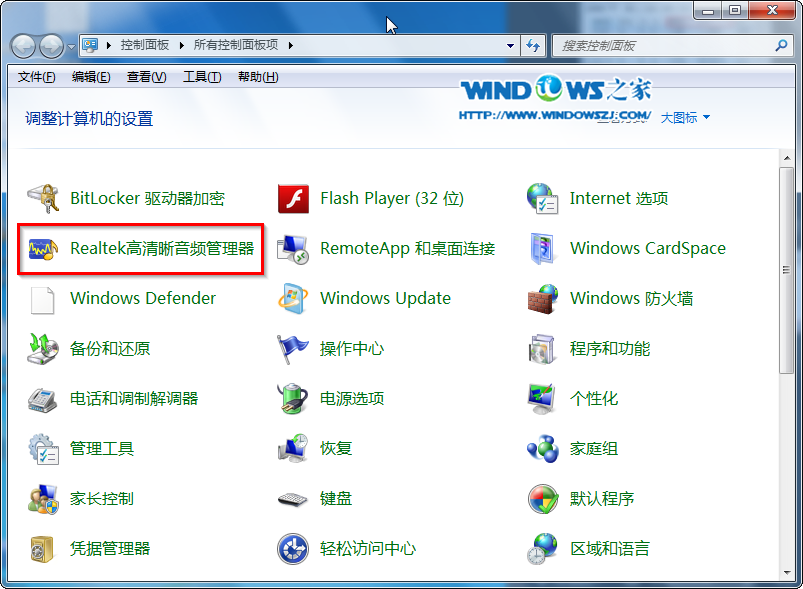Click the 控制面板 breadcrumb in address bar
Image resolution: width=803 pixels, height=589 pixels.
point(146,46)
